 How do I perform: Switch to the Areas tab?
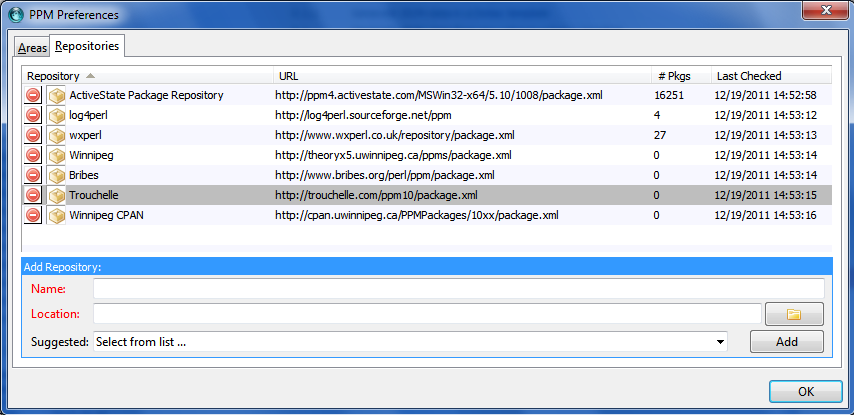(32, 47)
